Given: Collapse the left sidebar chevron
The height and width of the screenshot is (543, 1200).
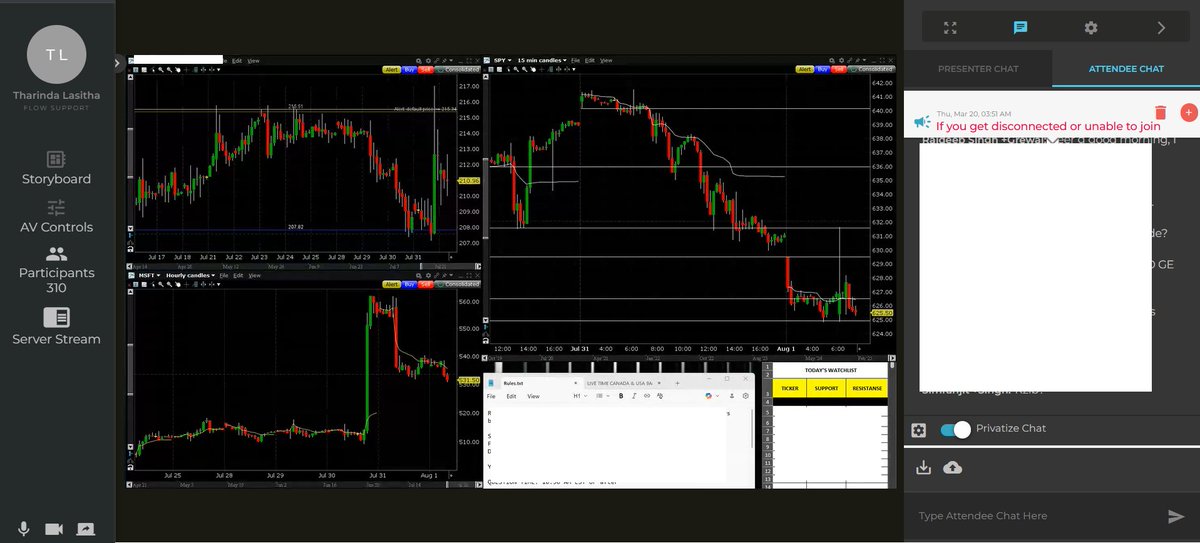Looking at the screenshot, I should point(117,63).
